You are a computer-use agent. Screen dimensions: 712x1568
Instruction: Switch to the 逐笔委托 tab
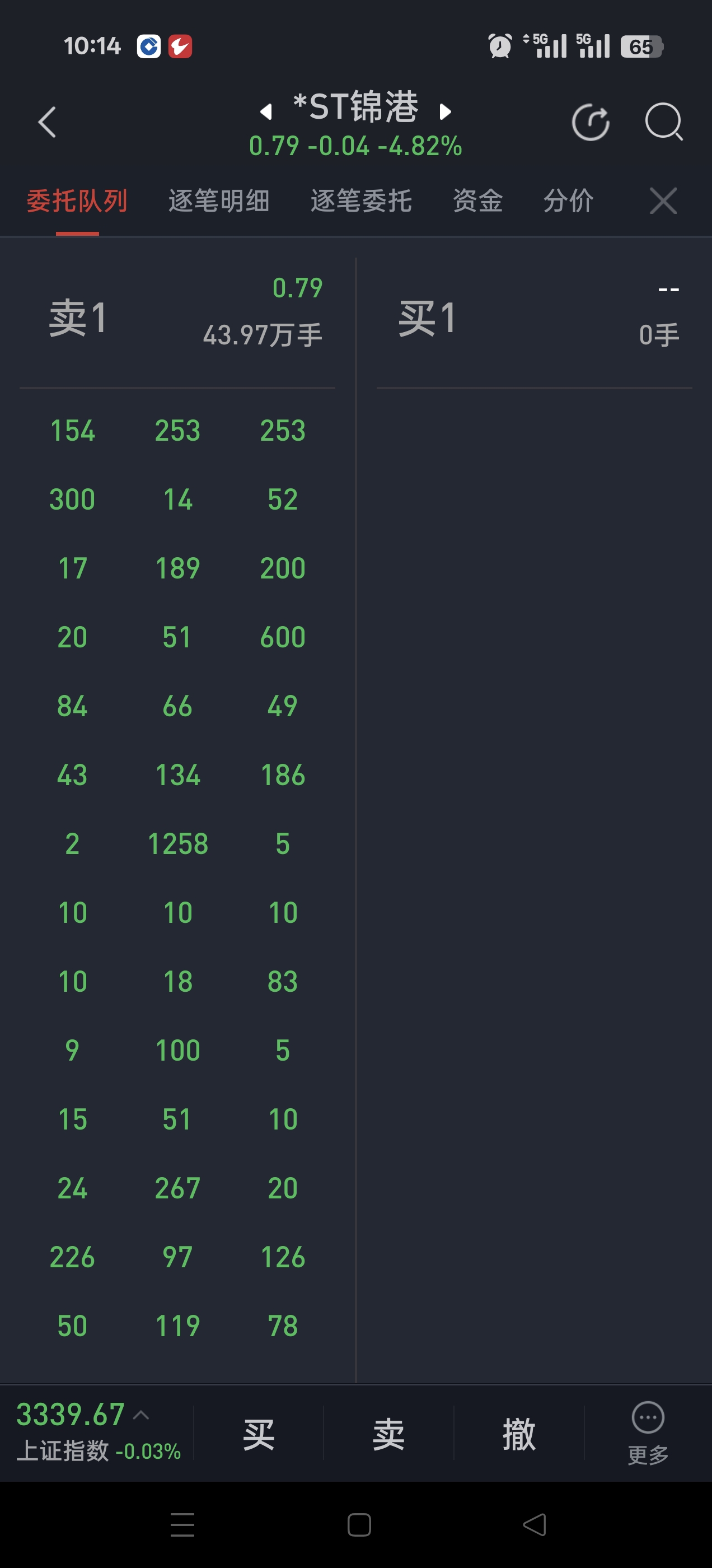pos(362,201)
